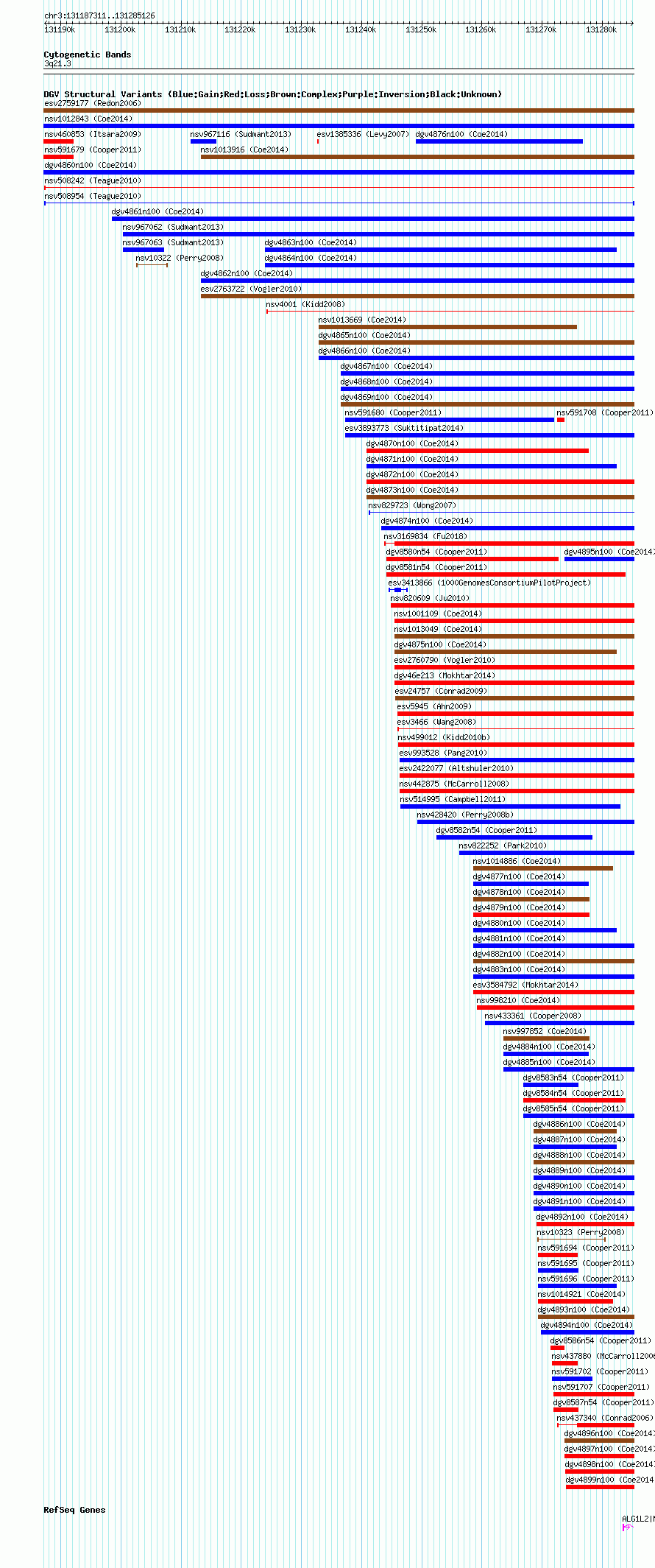This screenshot has height=1568, width=655.
Task: Select nsv442875 (McCarroll2008) label
Action: pos(454,784)
